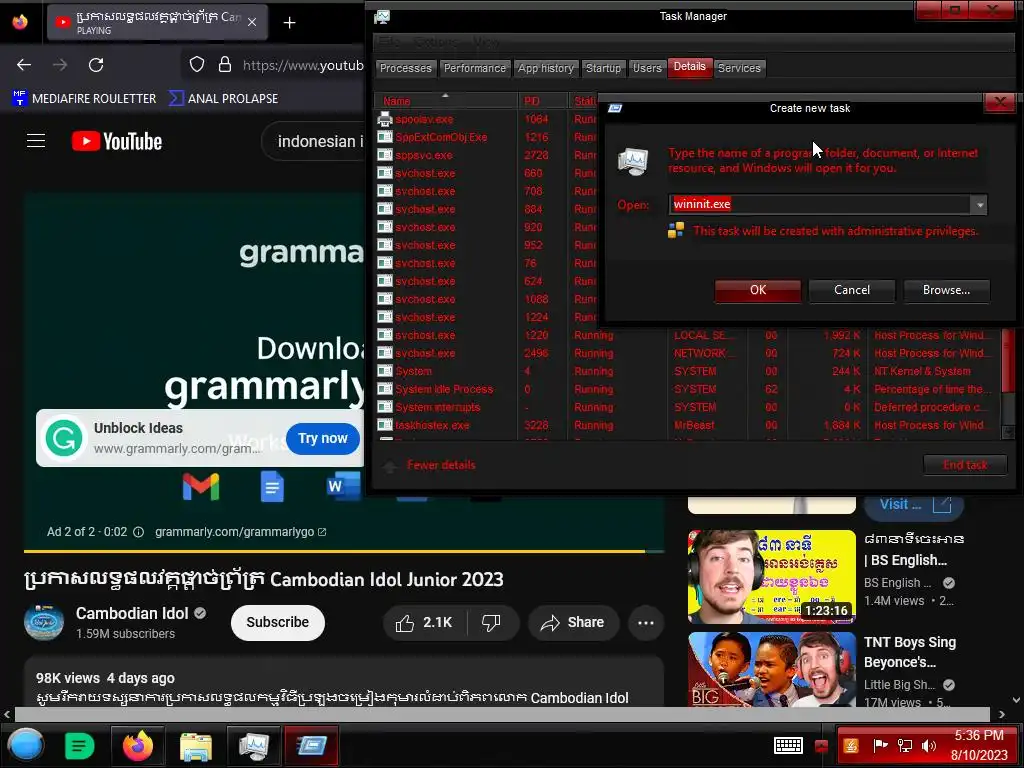Cancel the Create new task dialog

click(852, 290)
